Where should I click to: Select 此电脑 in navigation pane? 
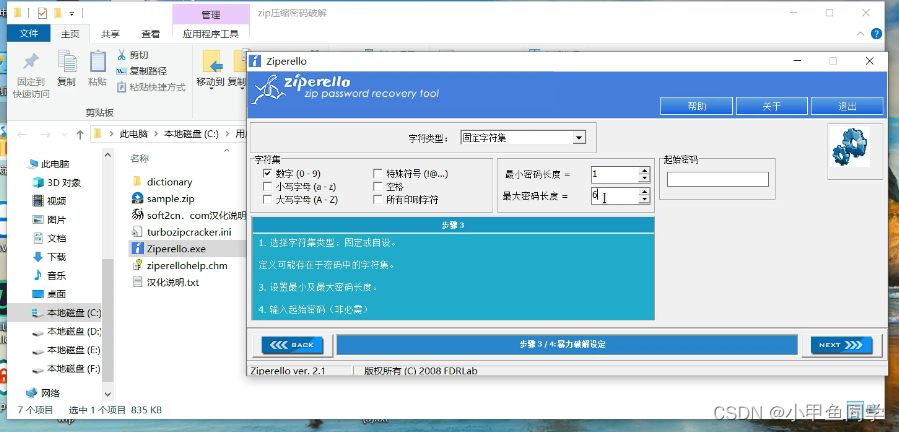53,164
